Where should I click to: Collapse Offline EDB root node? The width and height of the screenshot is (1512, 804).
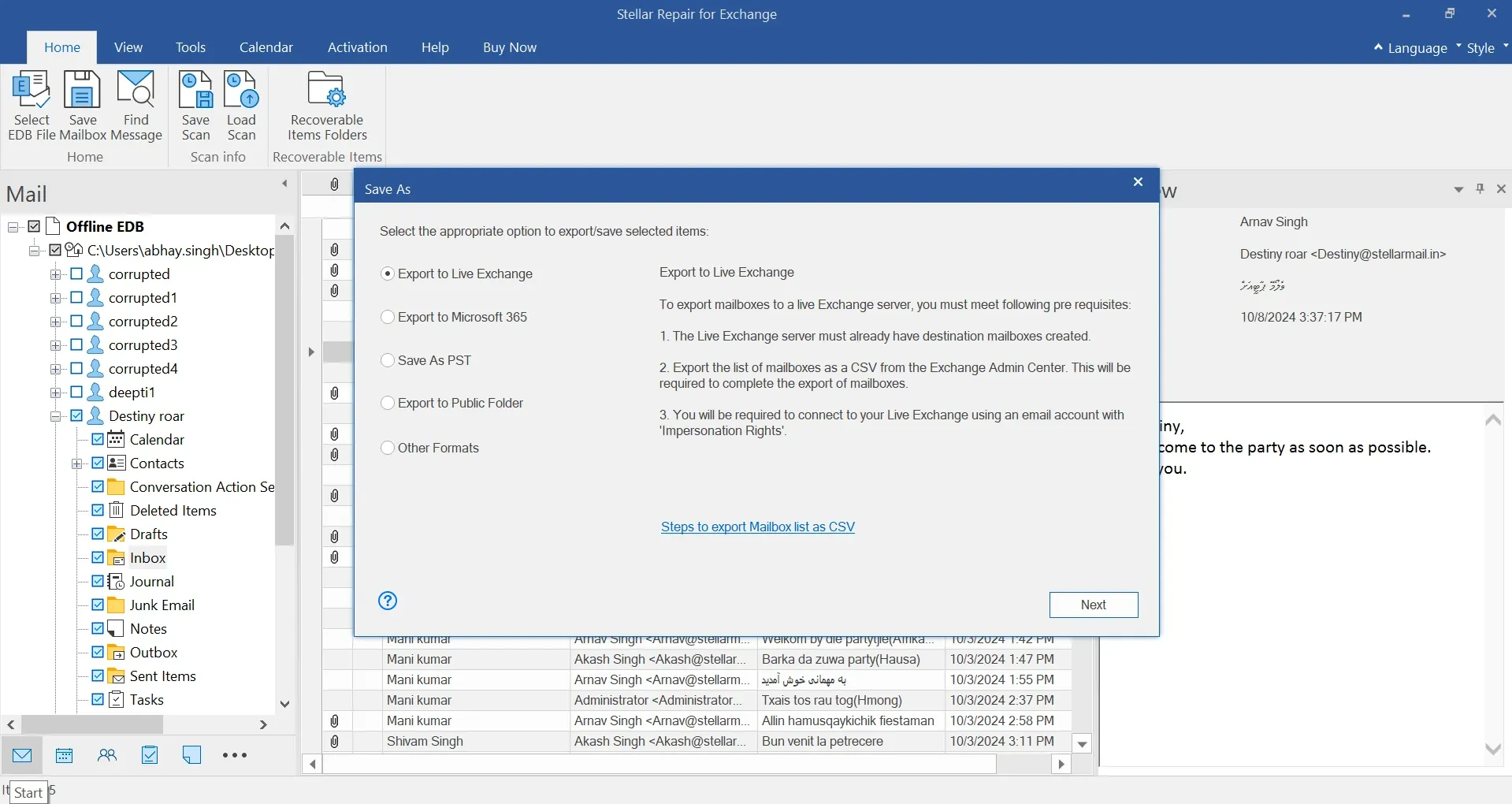click(13, 227)
